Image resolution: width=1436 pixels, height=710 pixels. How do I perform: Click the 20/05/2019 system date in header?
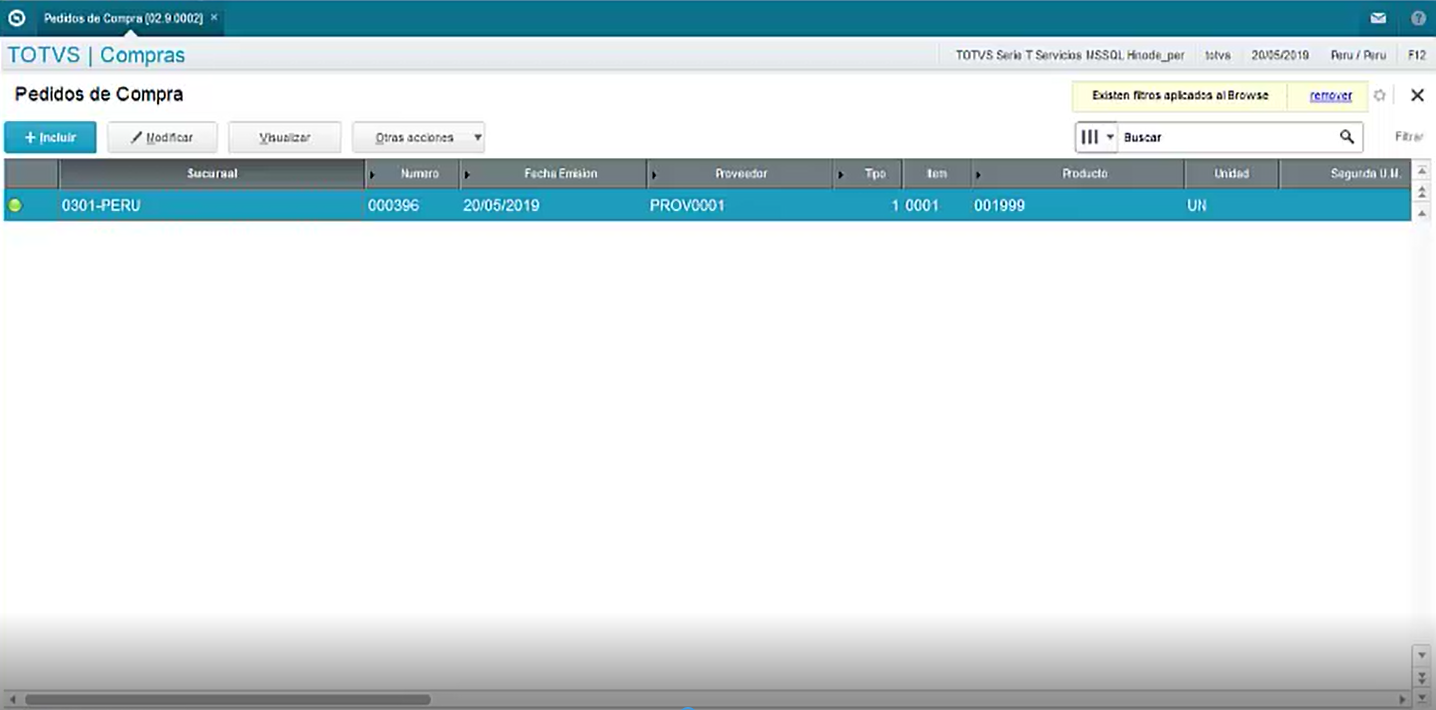1279,55
